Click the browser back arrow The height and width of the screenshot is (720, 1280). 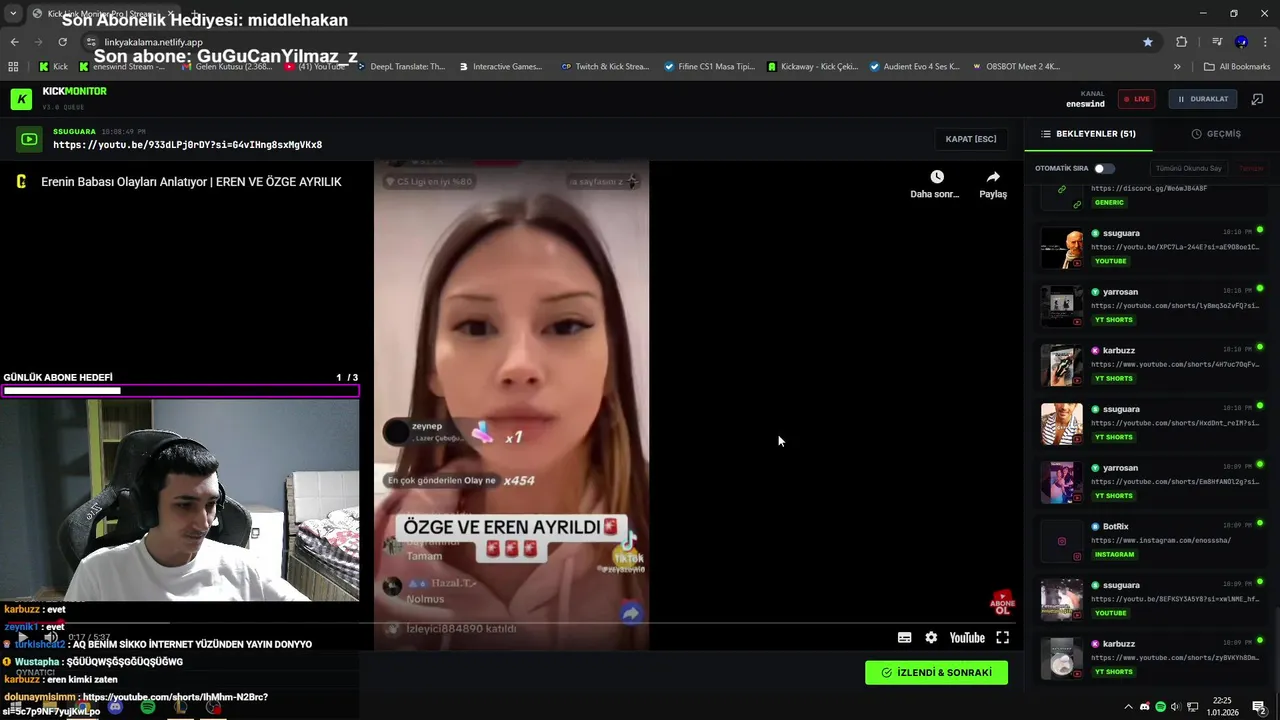tap(14, 42)
